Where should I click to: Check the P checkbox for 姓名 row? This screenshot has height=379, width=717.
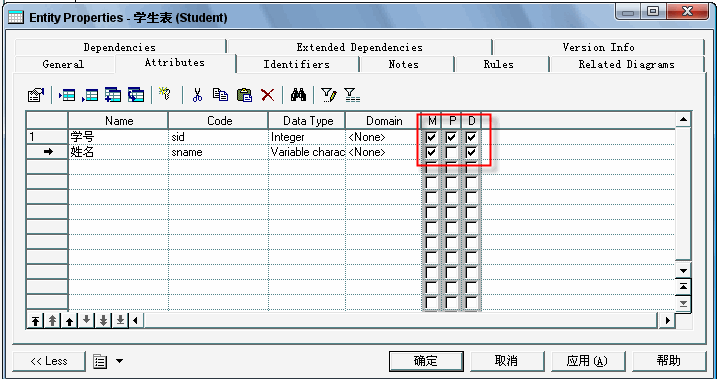click(451, 152)
